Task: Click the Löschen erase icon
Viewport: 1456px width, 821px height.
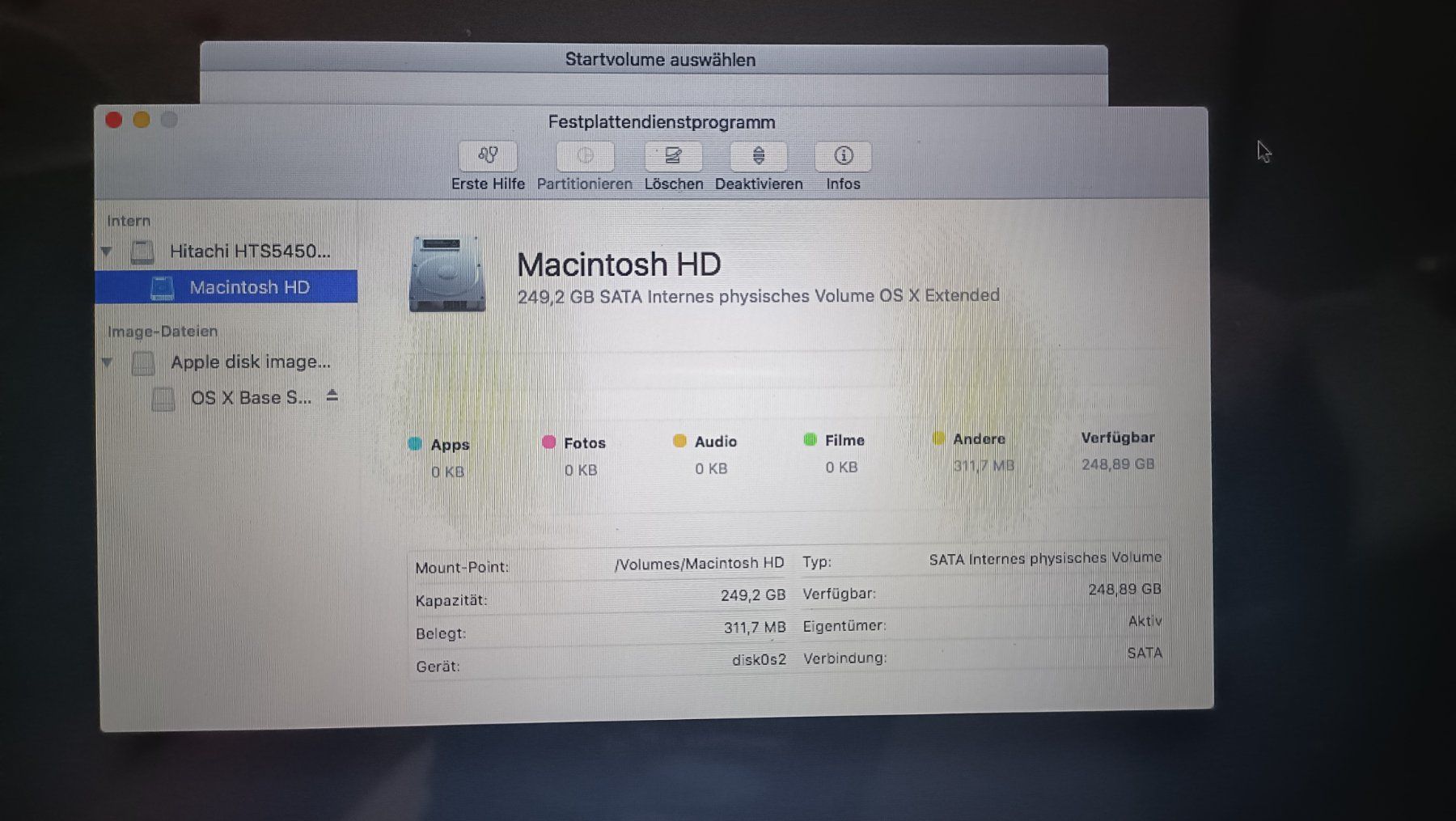Action: [x=673, y=155]
